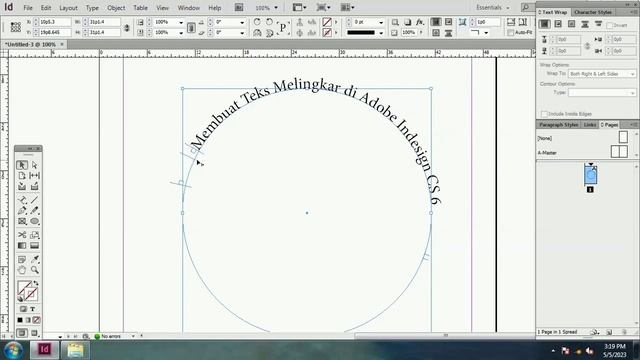Toggle Make All Settings the Same link in Text Wrap panel
This screenshot has width=640, height=360.
click(x=587, y=45)
